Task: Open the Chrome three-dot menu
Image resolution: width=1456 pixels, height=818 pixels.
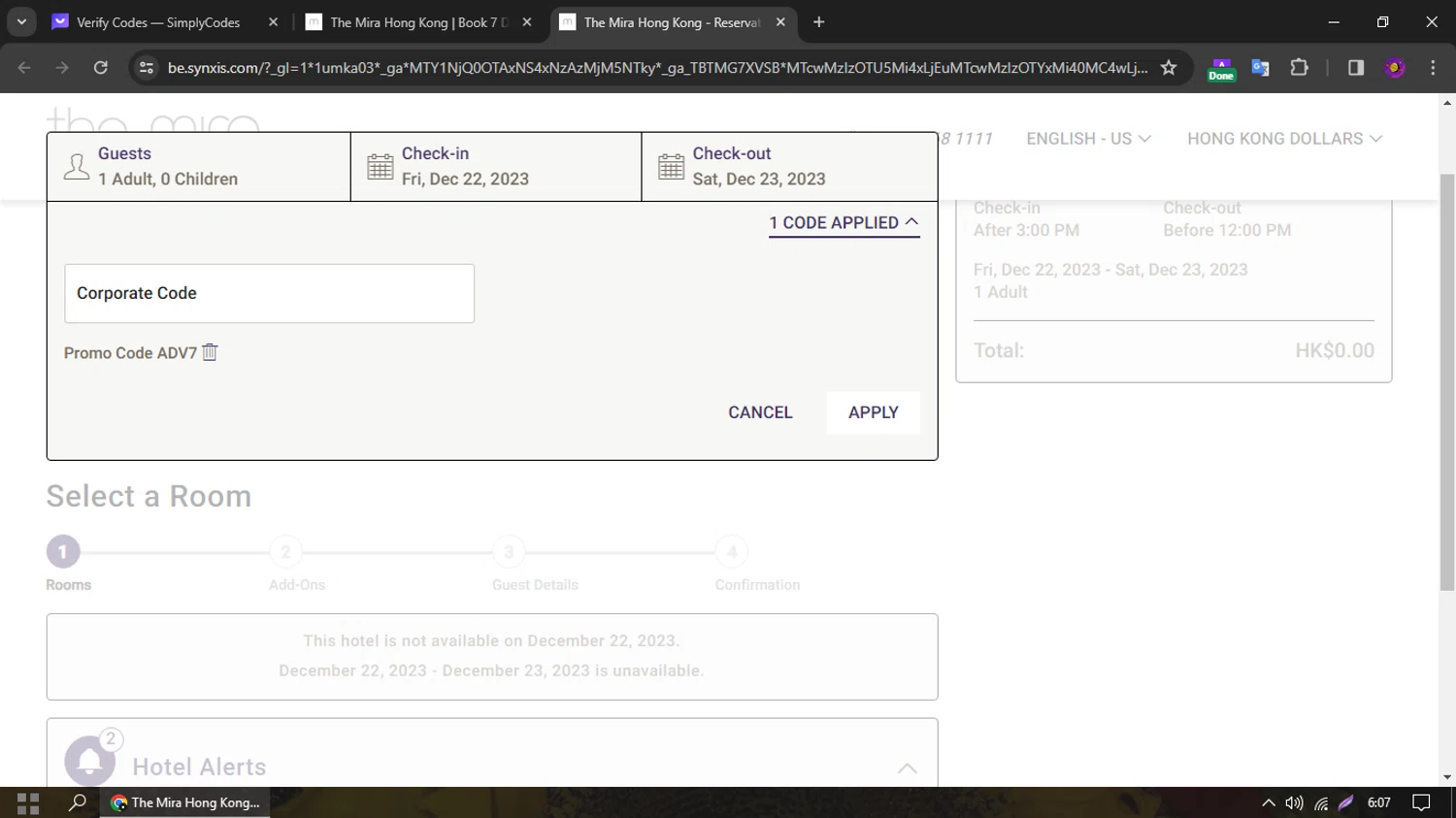Action: tap(1433, 67)
